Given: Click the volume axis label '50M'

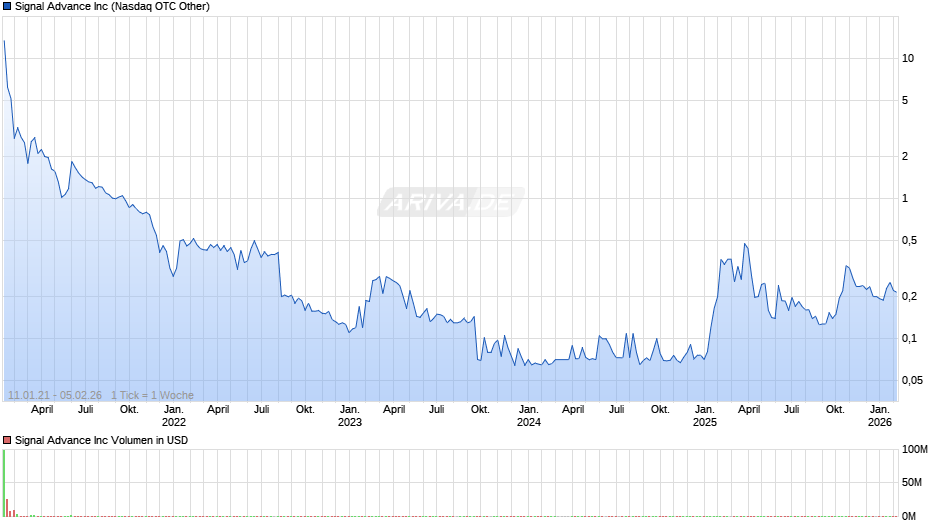Looking at the screenshot, I should coord(912,482).
